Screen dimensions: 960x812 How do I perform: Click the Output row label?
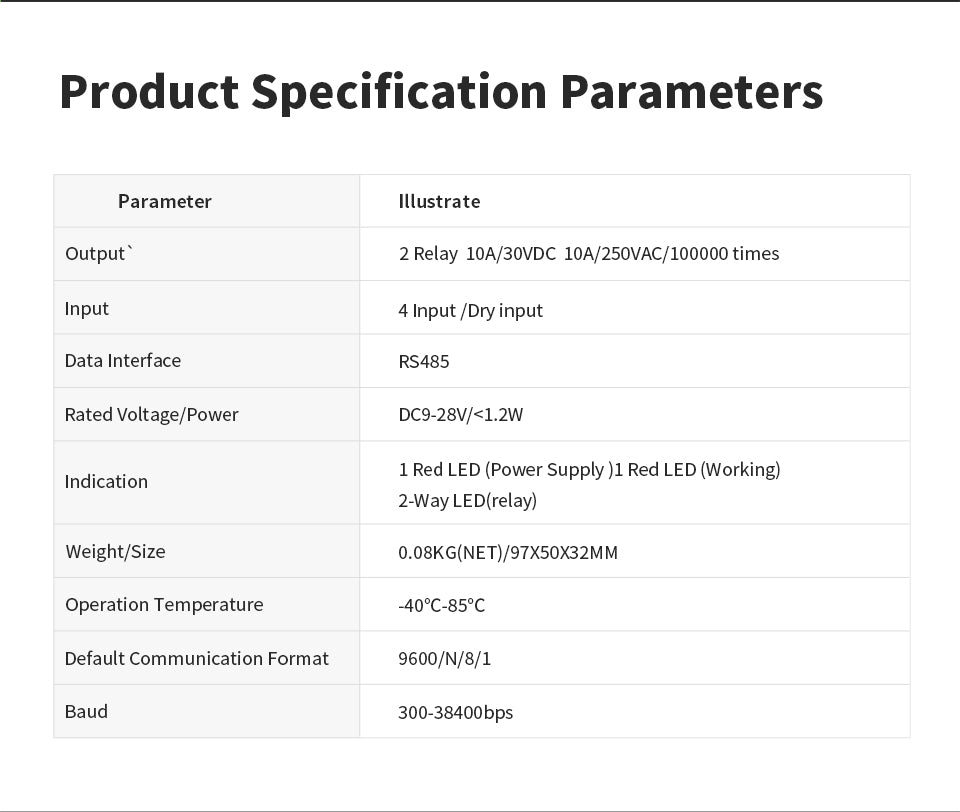tap(99, 254)
